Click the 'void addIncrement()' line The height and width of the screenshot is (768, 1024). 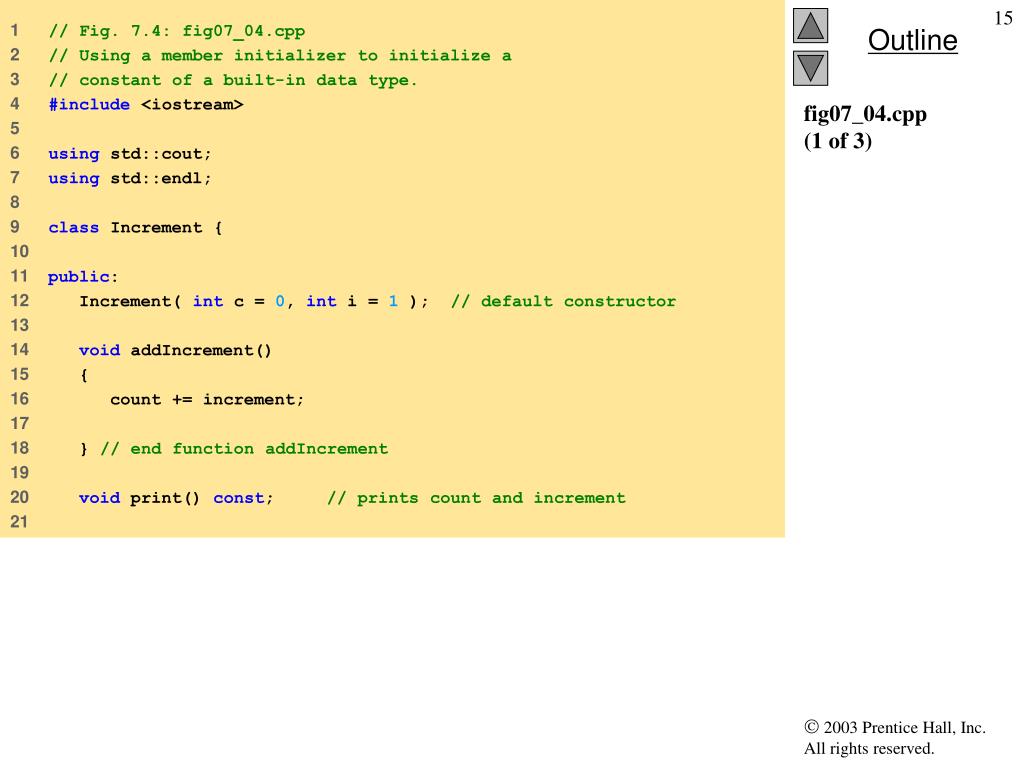pos(175,351)
